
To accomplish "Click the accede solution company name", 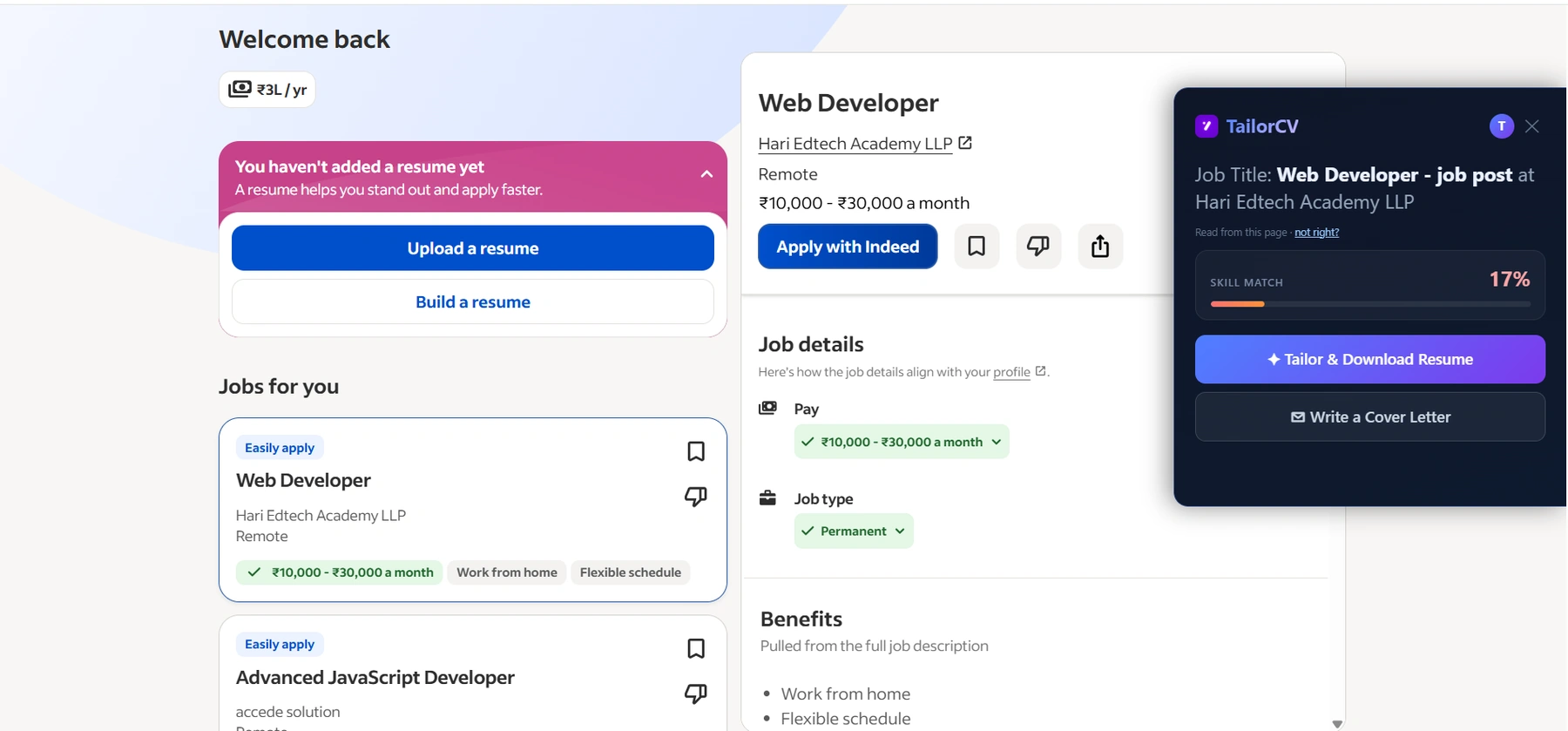I will tap(287, 712).
